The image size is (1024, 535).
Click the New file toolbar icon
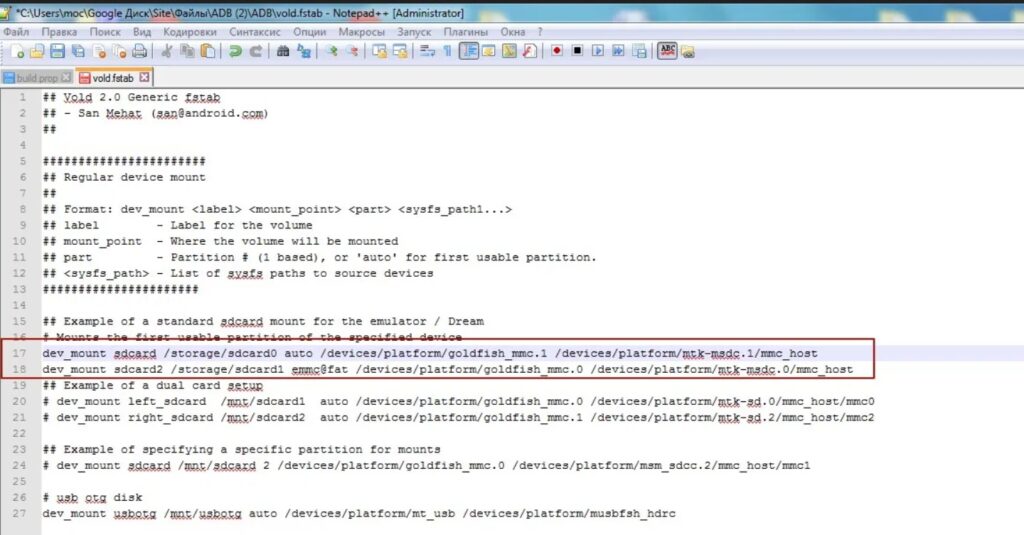pos(18,51)
